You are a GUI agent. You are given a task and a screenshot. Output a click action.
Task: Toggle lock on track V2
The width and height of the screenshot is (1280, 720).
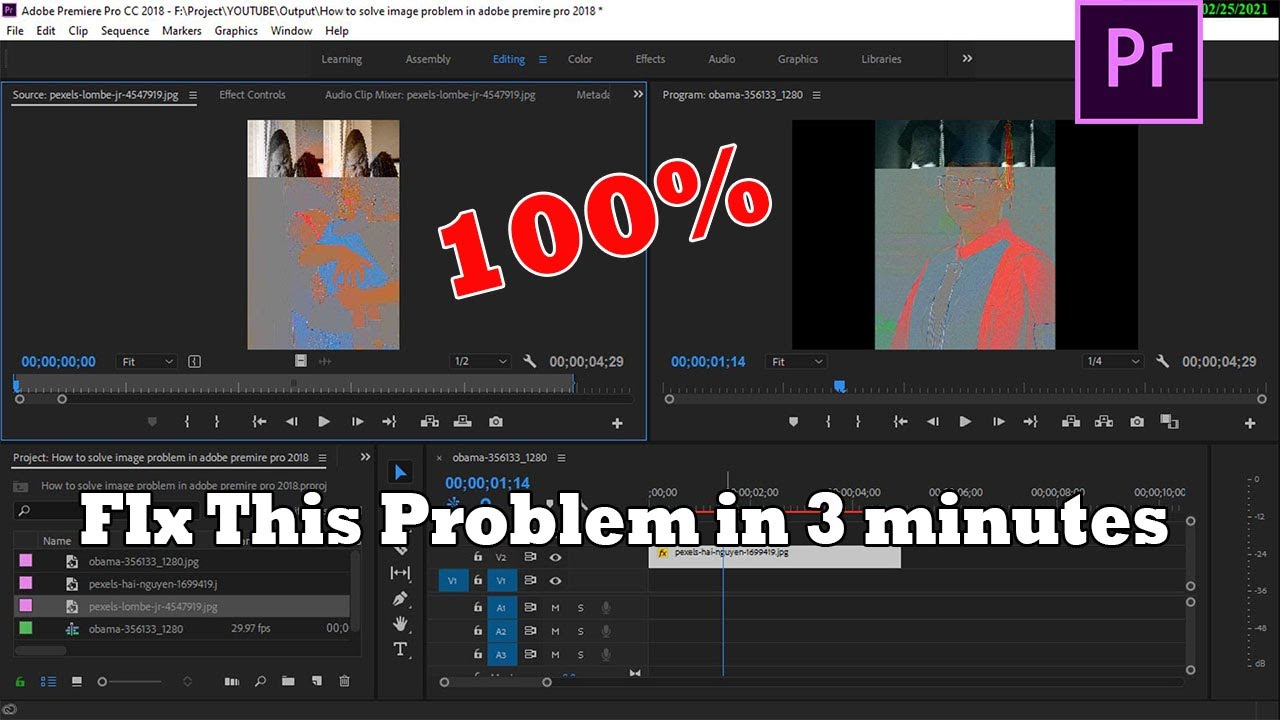click(478, 557)
